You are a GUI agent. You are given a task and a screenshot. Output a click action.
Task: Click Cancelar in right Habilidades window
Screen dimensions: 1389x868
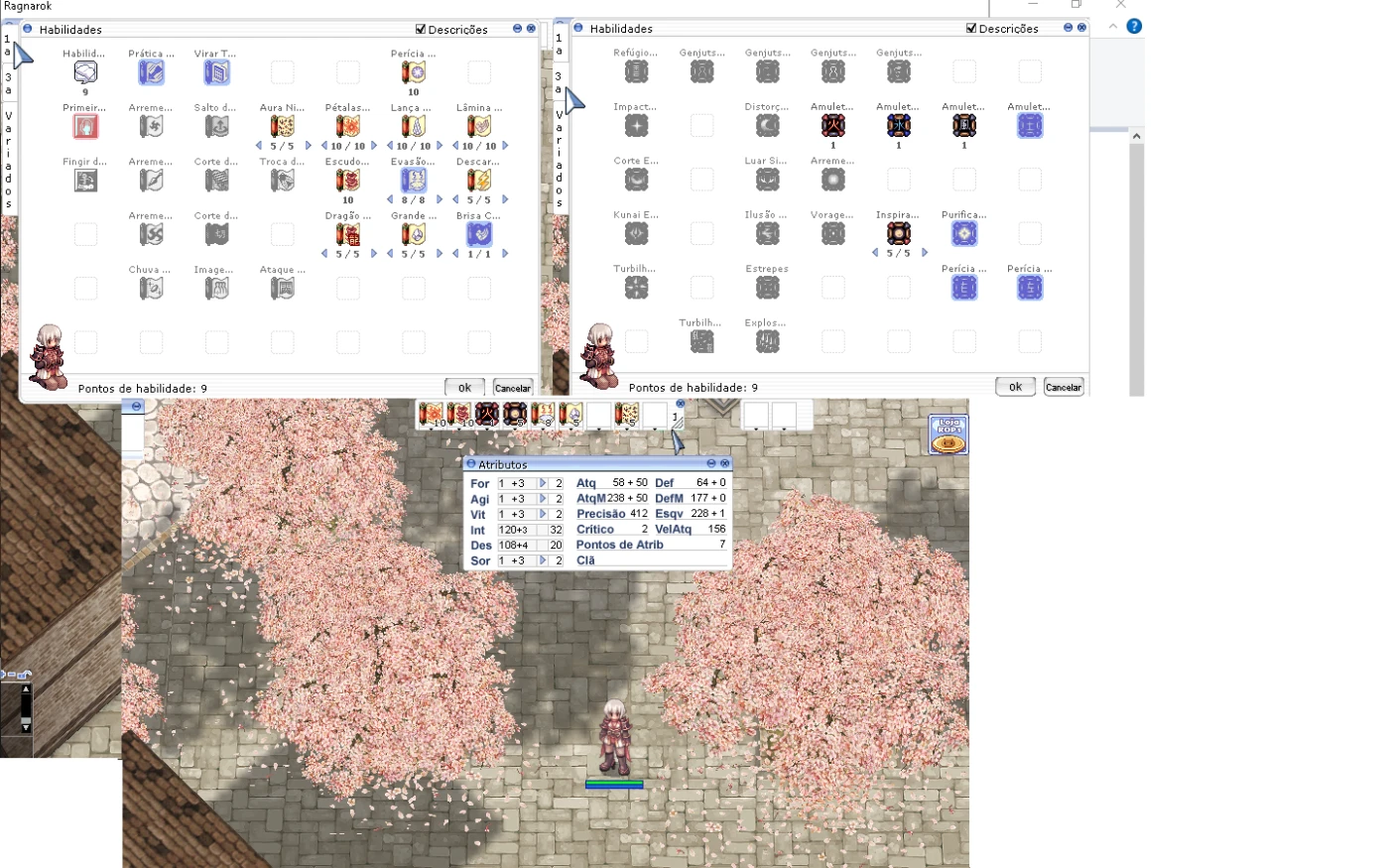pos(1064,387)
